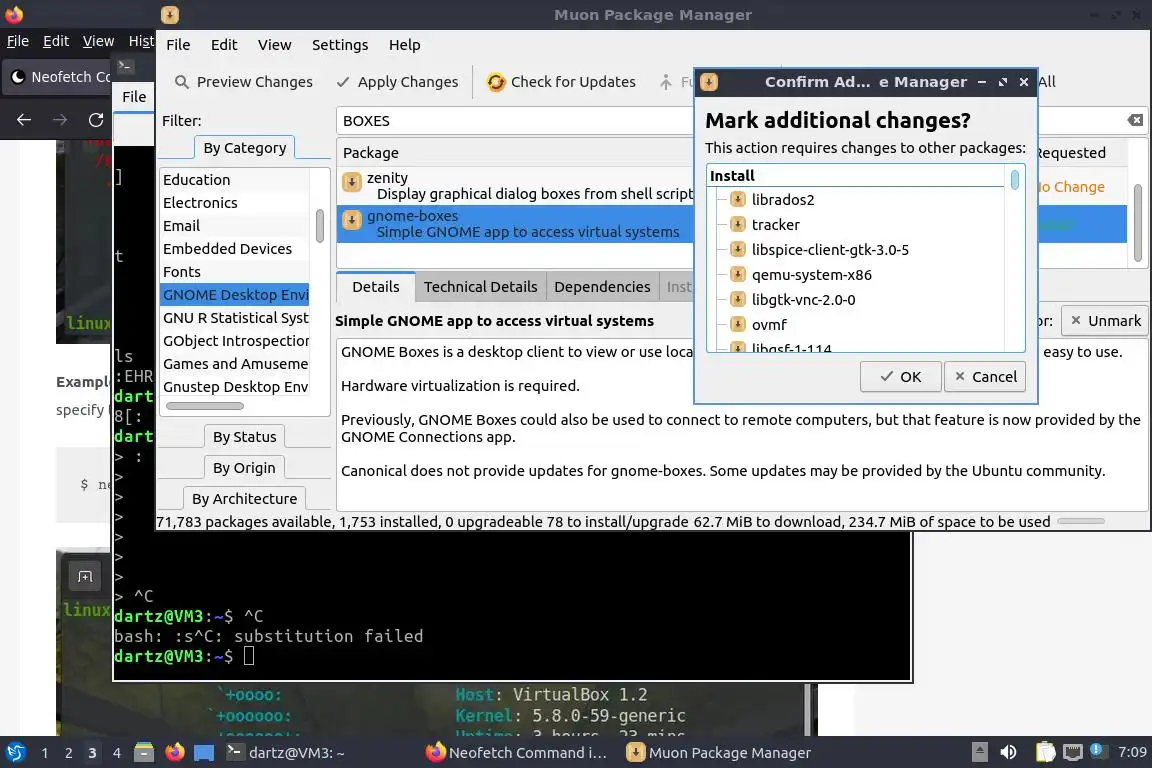1152x768 pixels.
Task: Click the install list scrollbar in dialog
Action: pos(1015,180)
